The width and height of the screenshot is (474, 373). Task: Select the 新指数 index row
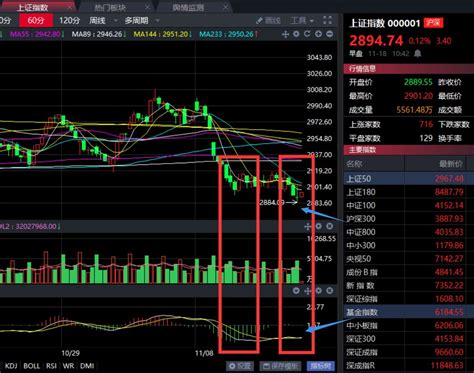click(x=409, y=285)
